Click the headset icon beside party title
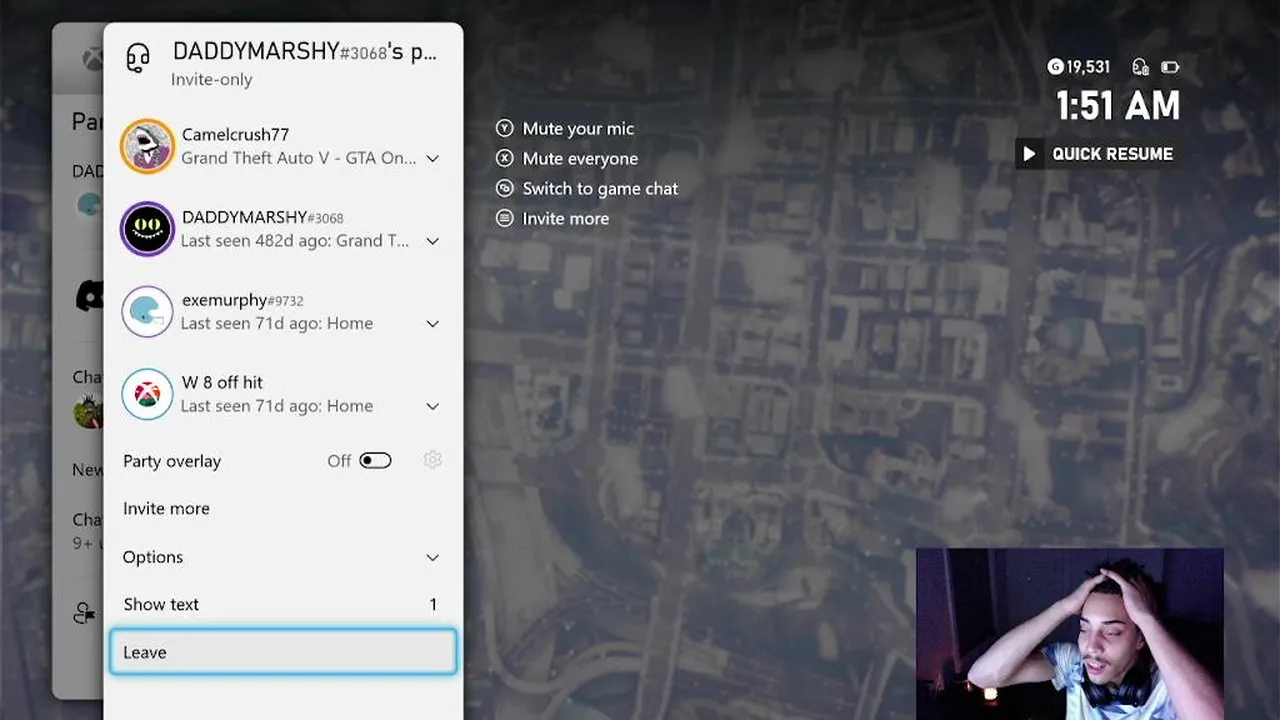 [x=138, y=58]
